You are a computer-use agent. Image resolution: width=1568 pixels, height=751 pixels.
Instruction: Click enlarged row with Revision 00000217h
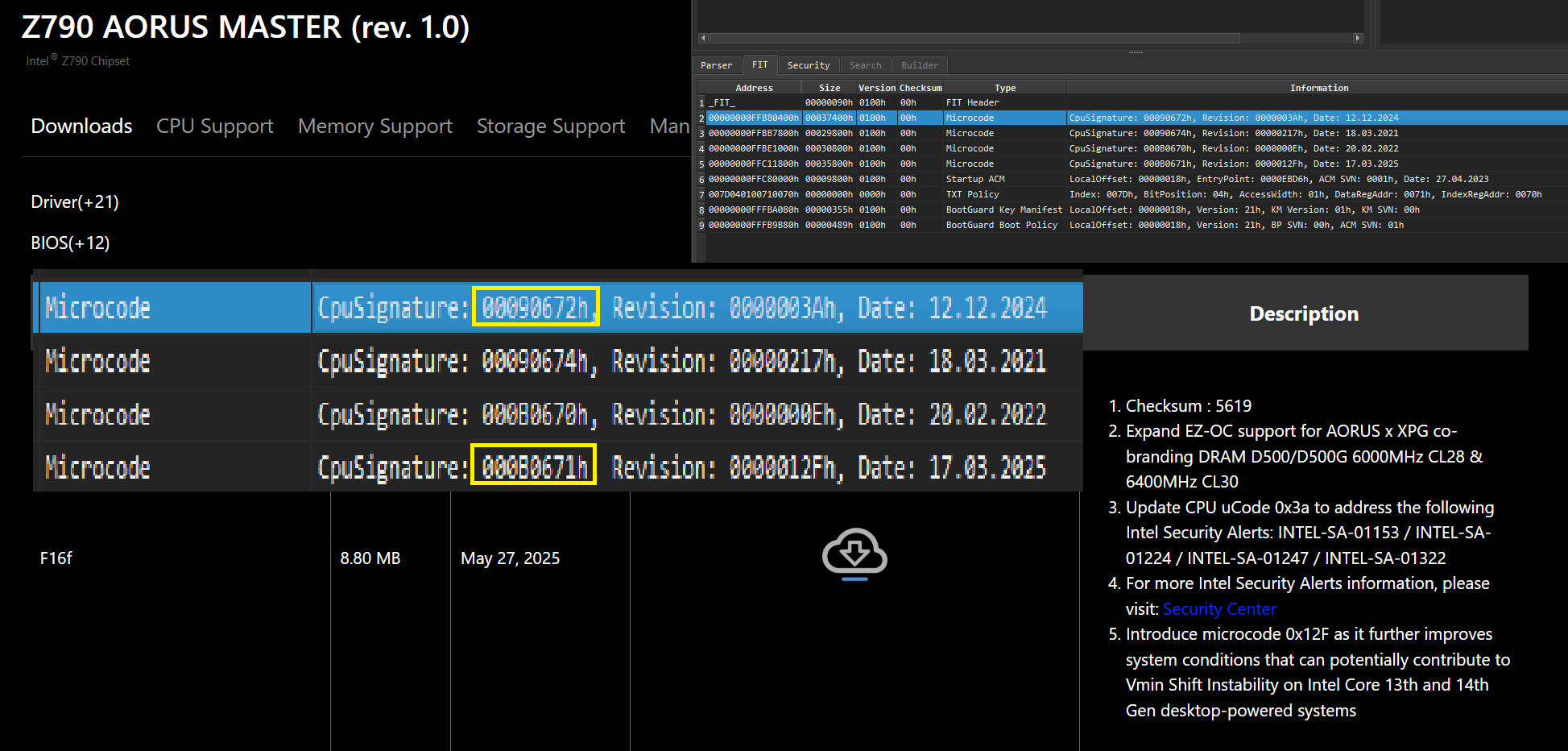[x=557, y=361]
